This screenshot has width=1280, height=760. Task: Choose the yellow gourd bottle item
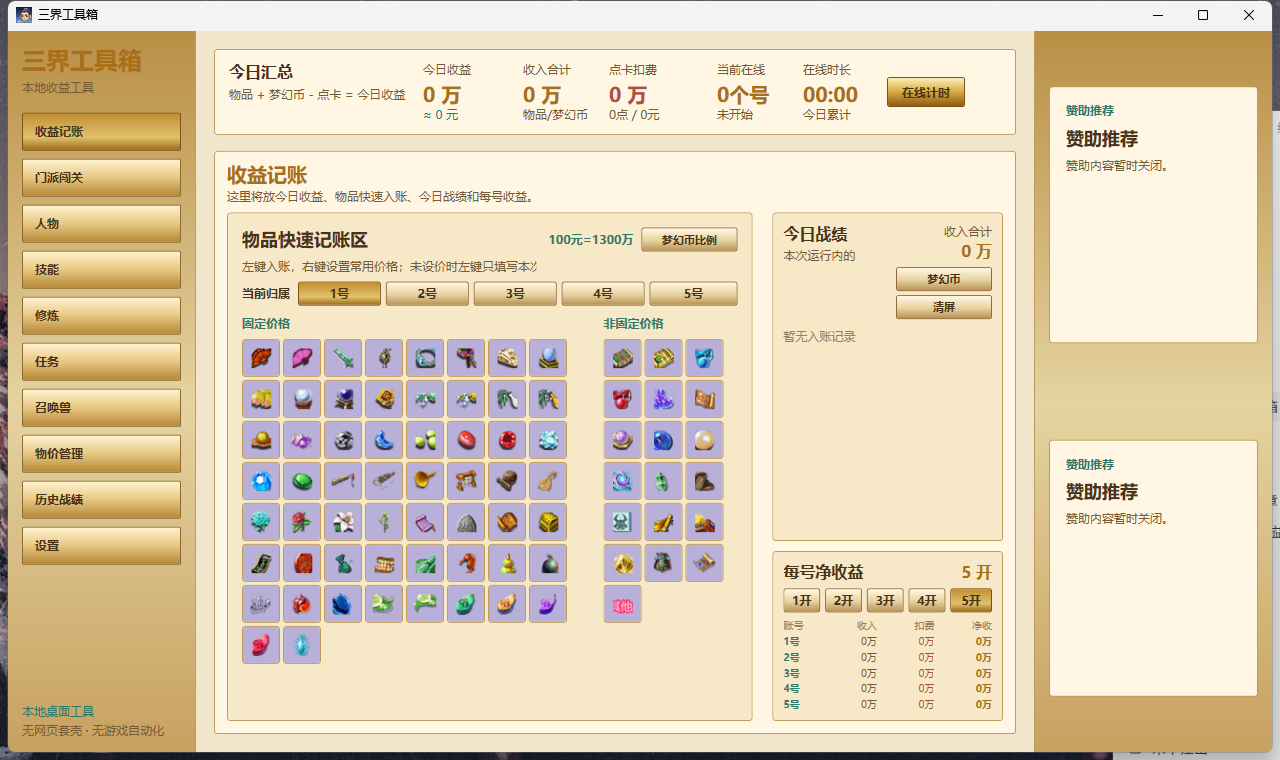click(507, 563)
